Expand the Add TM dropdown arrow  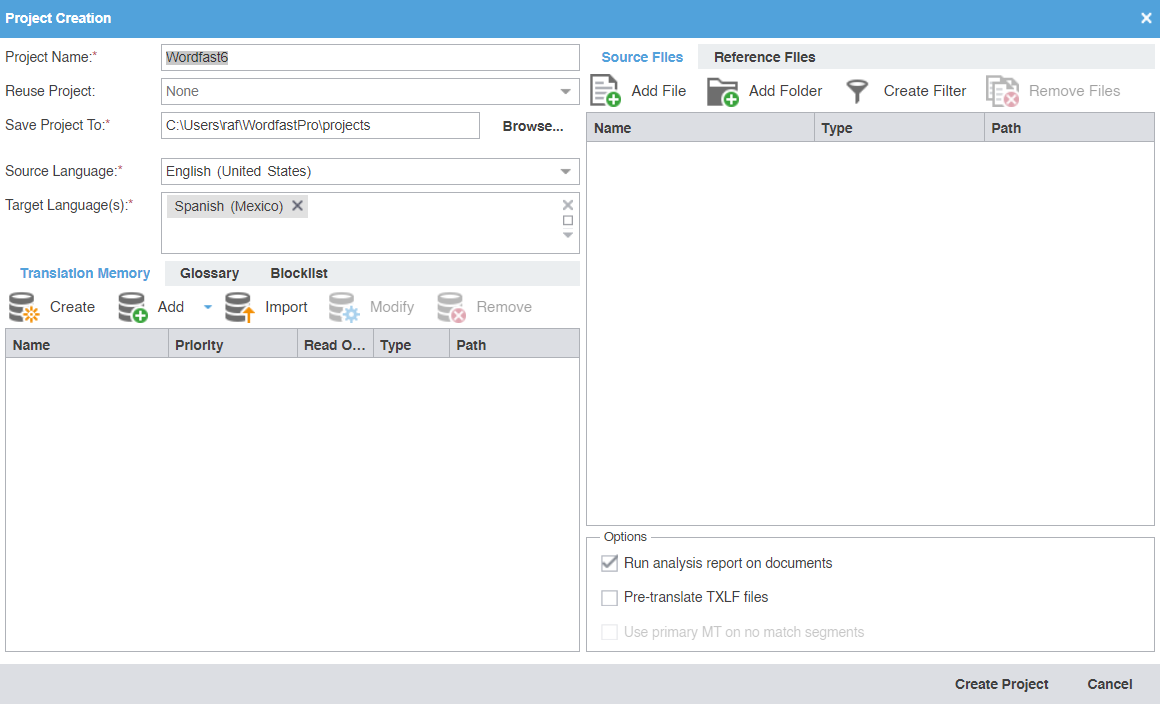(207, 306)
